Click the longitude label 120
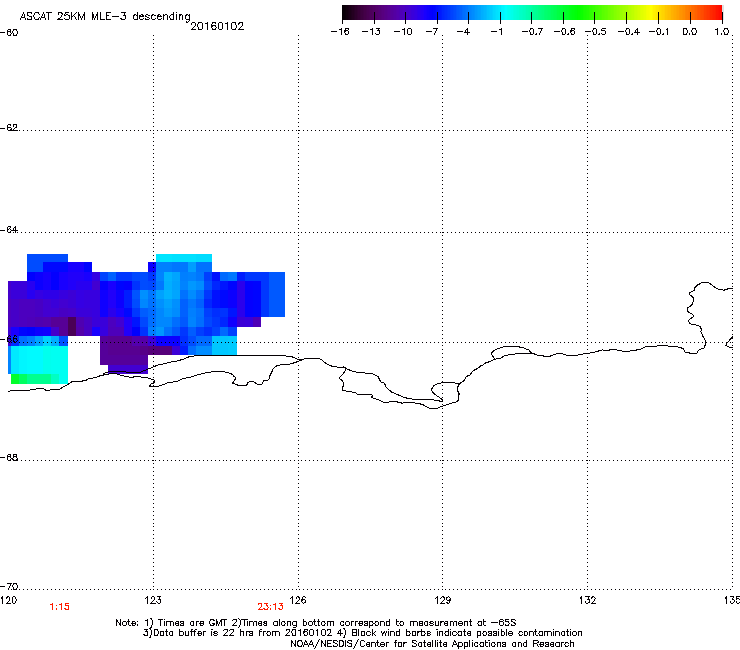Image resolution: width=740 pixels, height=650 pixels. point(8,600)
